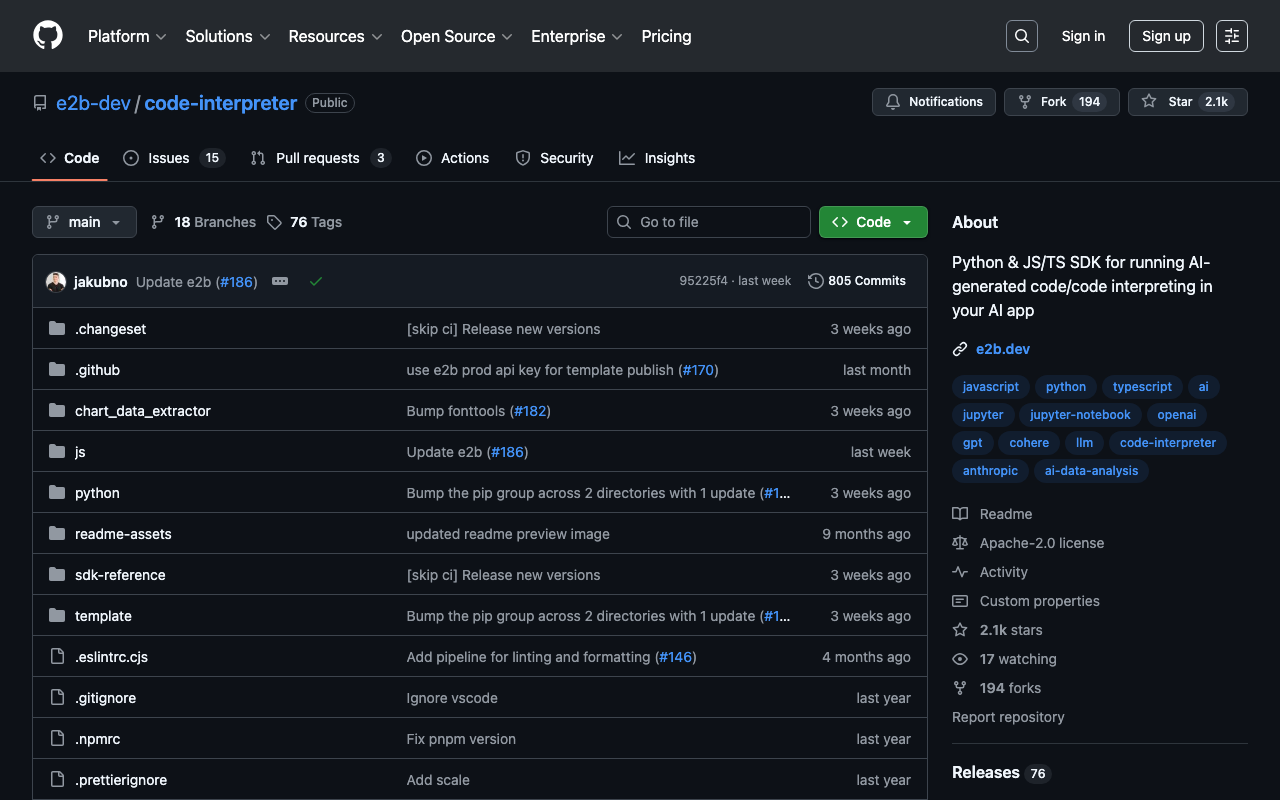Image resolution: width=1280 pixels, height=800 pixels.
Task: Click the Notifications bell button
Action: pos(934,102)
